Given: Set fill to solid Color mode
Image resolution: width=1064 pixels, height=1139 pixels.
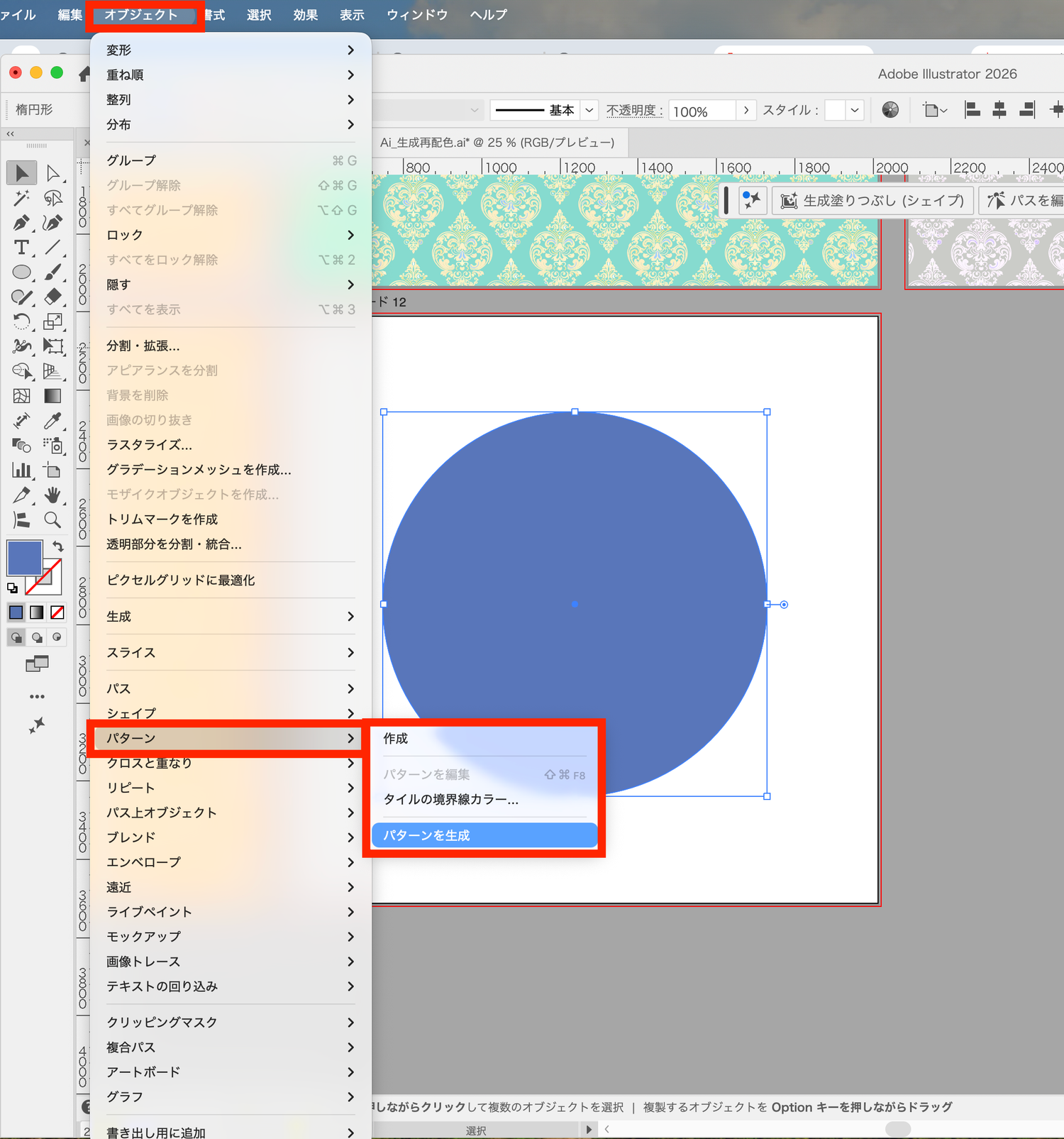Looking at the screenshot, I should [x=16, y=612].
